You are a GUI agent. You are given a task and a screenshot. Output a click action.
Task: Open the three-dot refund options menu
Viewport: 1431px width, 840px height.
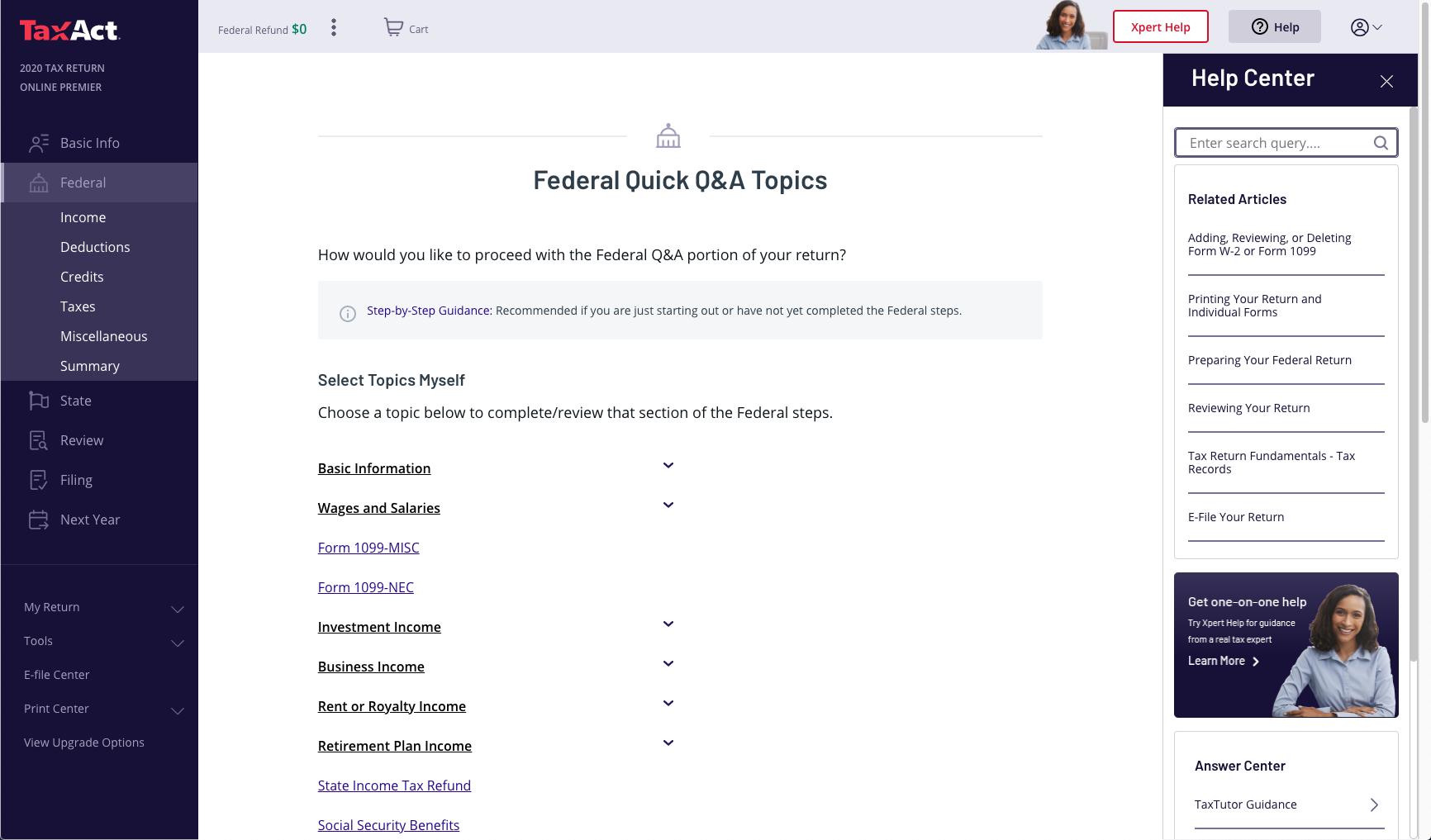[x=334, y=28]
